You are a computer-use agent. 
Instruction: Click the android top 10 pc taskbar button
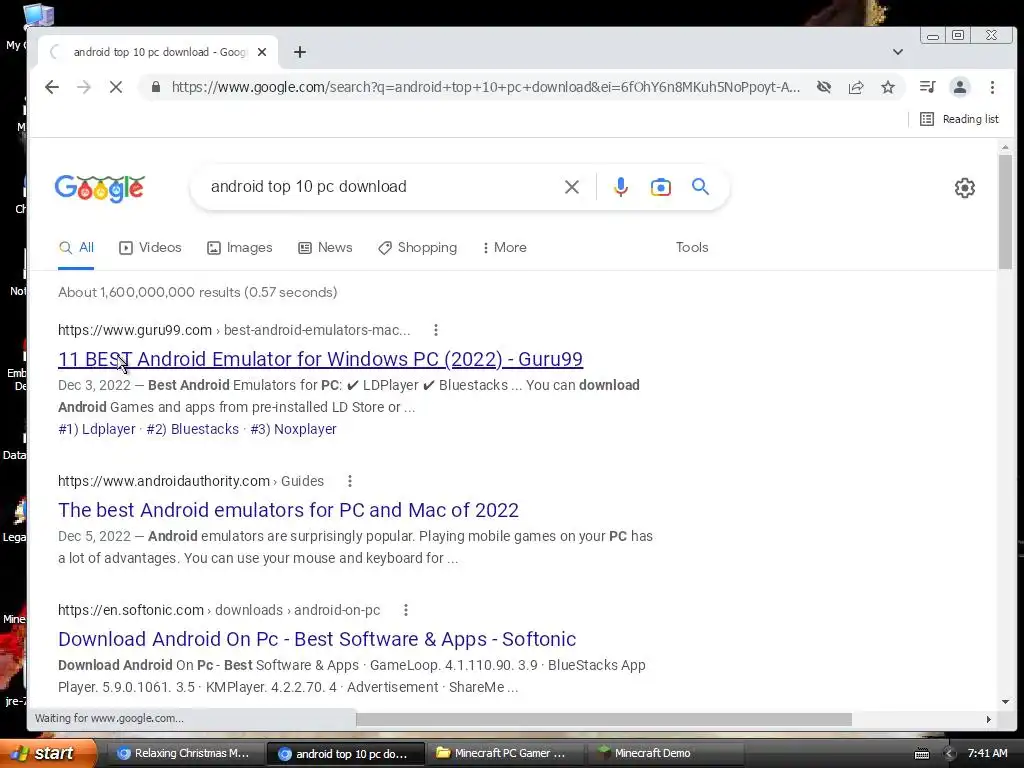click(x=345, y=754)
